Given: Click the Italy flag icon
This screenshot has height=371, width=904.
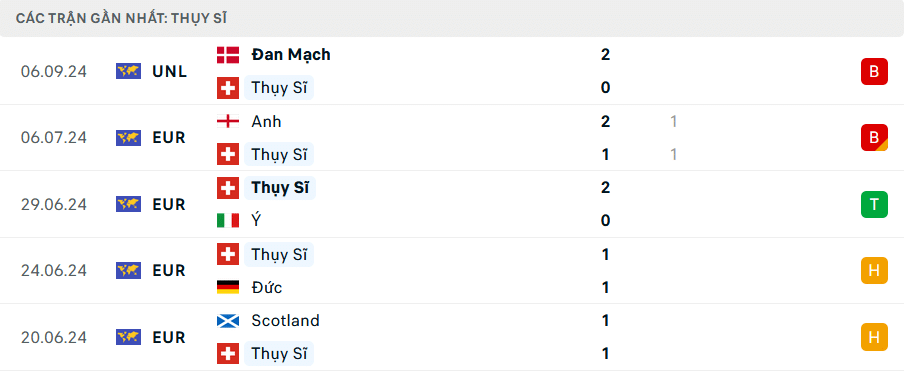Looking at the screenshot, I should pyautogui.click(x=228, y=221).
